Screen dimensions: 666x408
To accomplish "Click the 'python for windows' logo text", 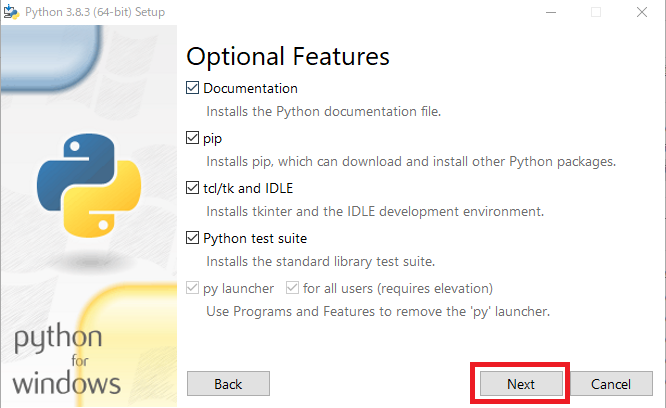I will pyautogui.click(x=68, y=360).
